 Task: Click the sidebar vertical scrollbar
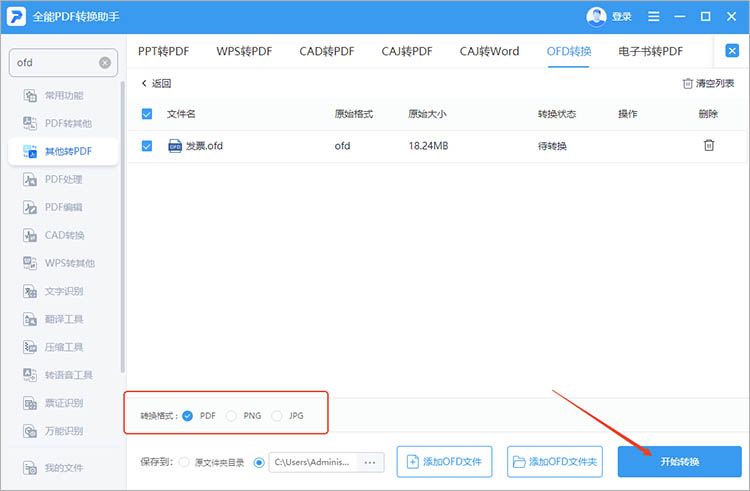click(x=123, y=227)
